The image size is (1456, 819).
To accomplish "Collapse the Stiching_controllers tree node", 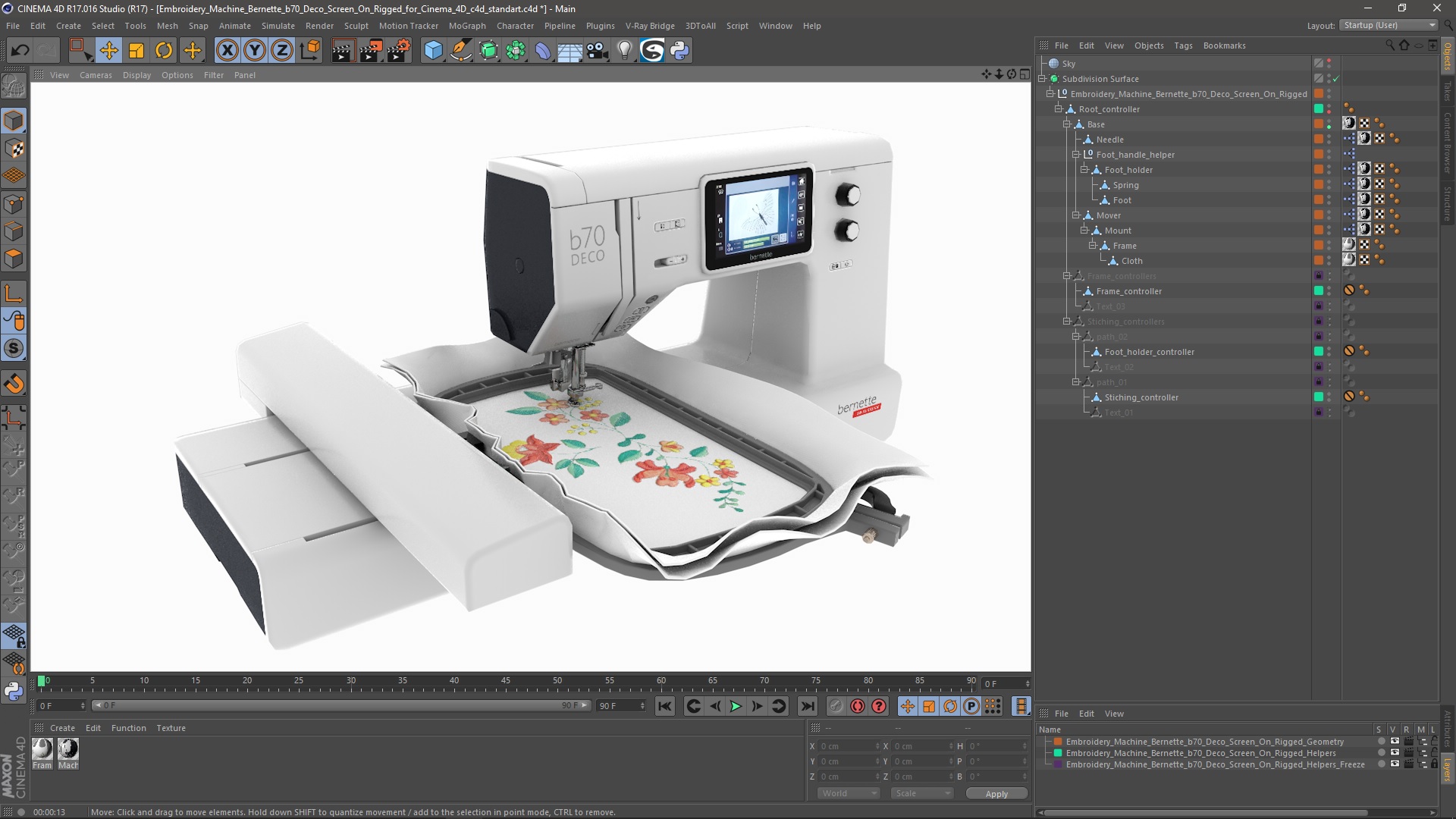I will click(1067, 322).
